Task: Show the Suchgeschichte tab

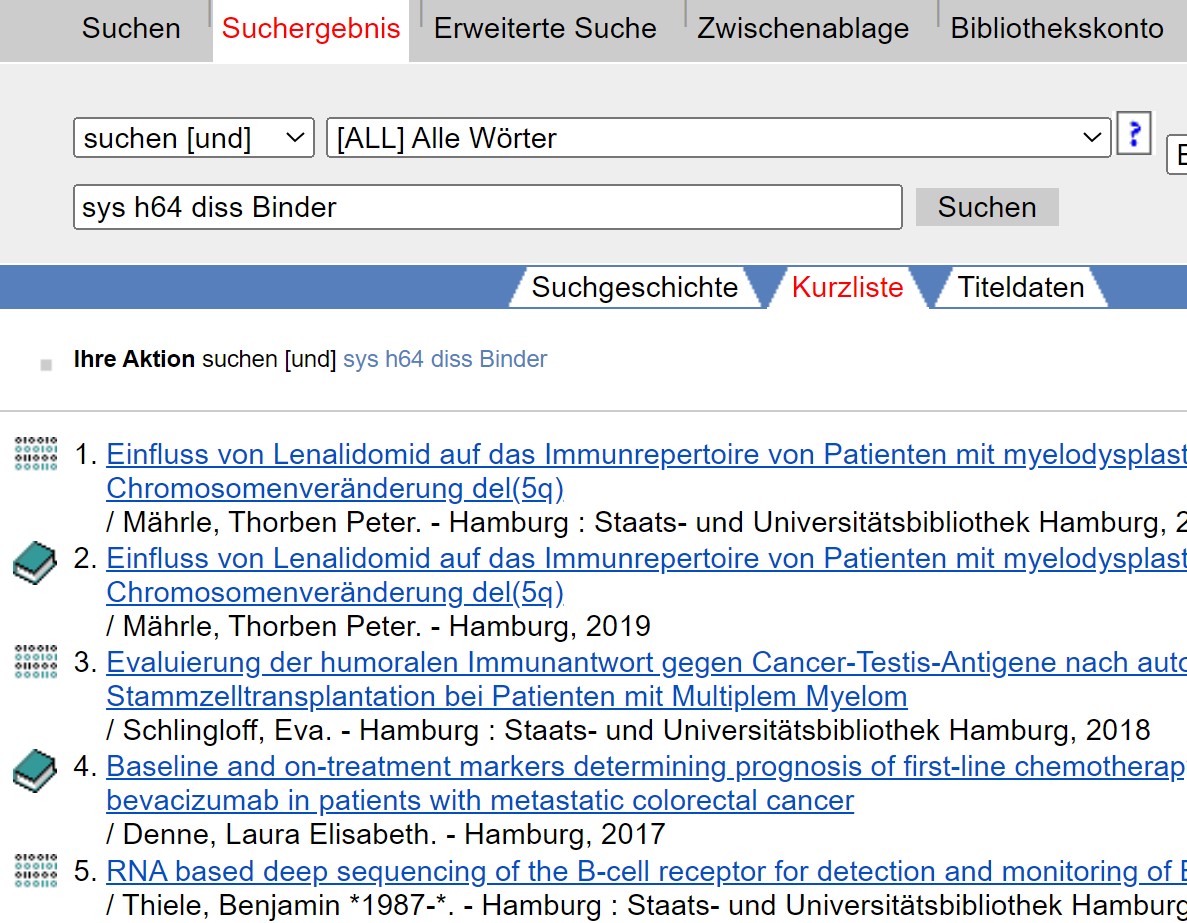Action: point(634,288)
